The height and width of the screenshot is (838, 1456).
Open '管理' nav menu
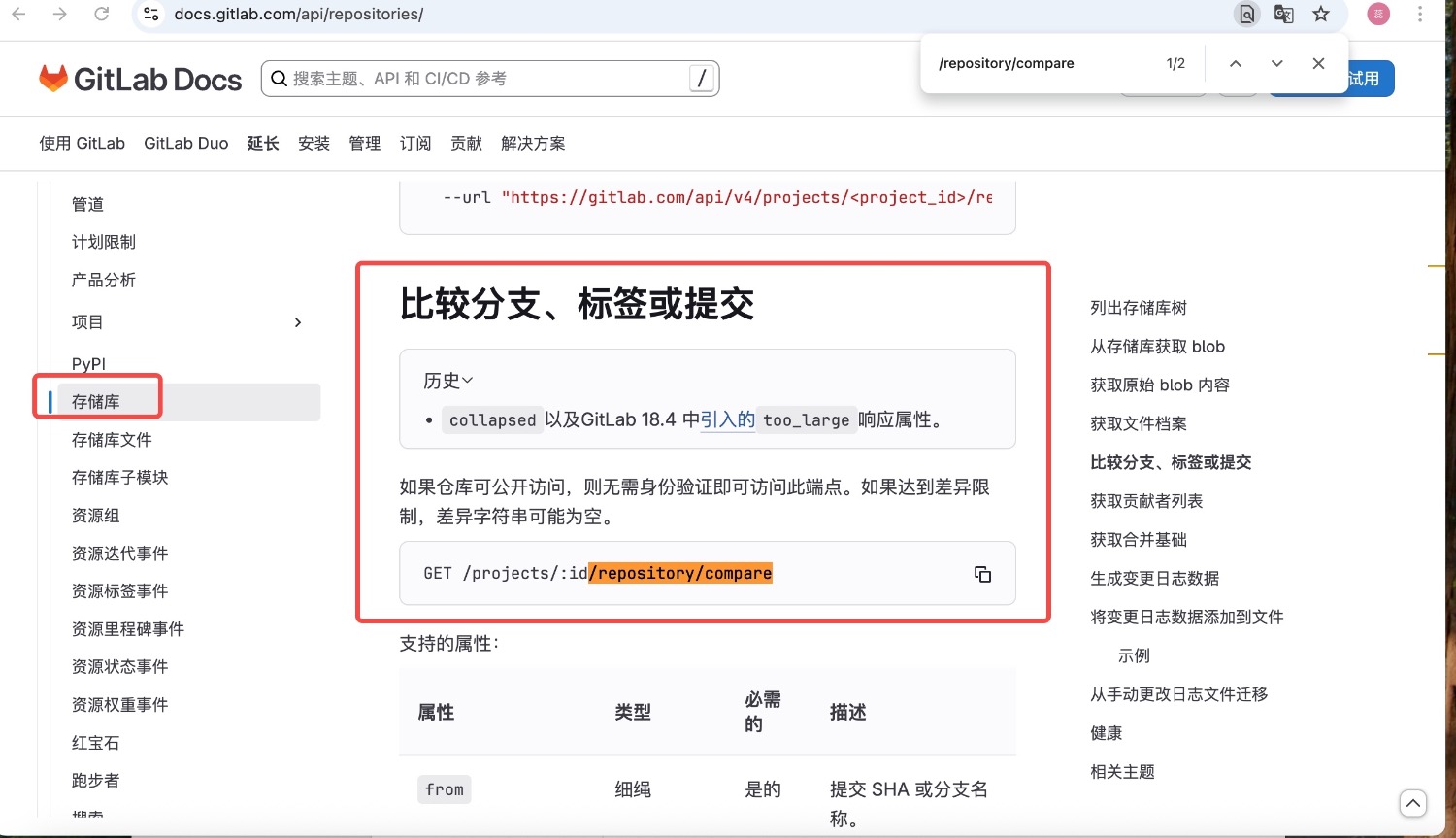(x=365, y=144)
